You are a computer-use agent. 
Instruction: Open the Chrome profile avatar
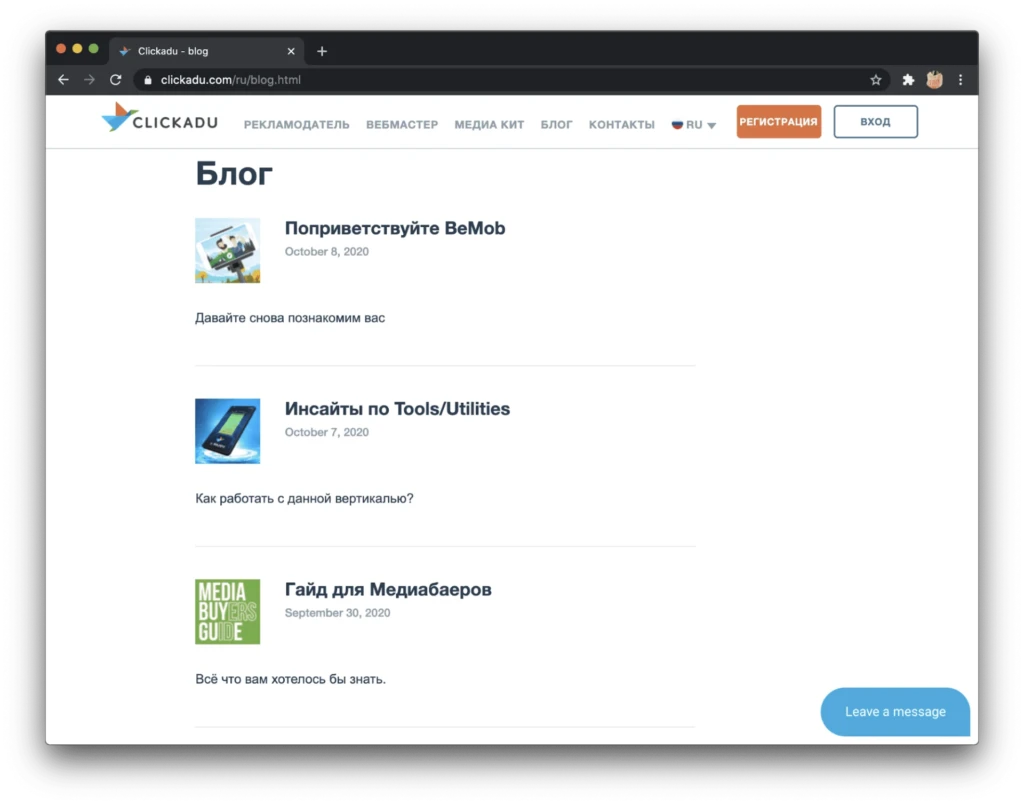tap(934, 80)
